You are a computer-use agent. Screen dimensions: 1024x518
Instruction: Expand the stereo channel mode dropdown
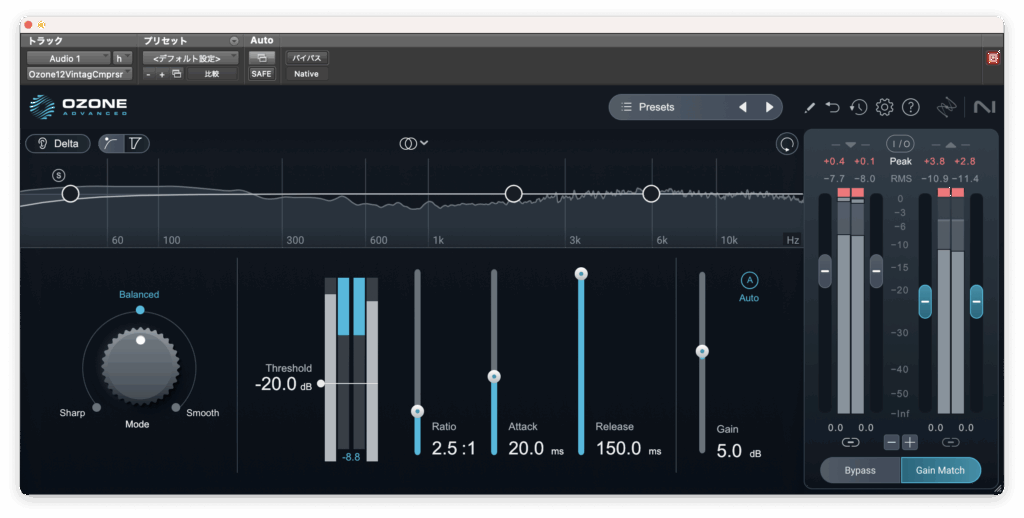[414, 143]
